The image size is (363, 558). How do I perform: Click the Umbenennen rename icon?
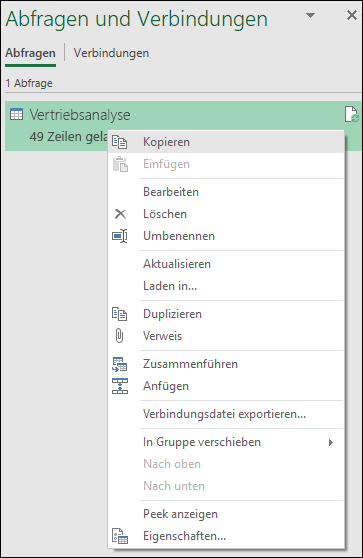click(x=120, y=236)
